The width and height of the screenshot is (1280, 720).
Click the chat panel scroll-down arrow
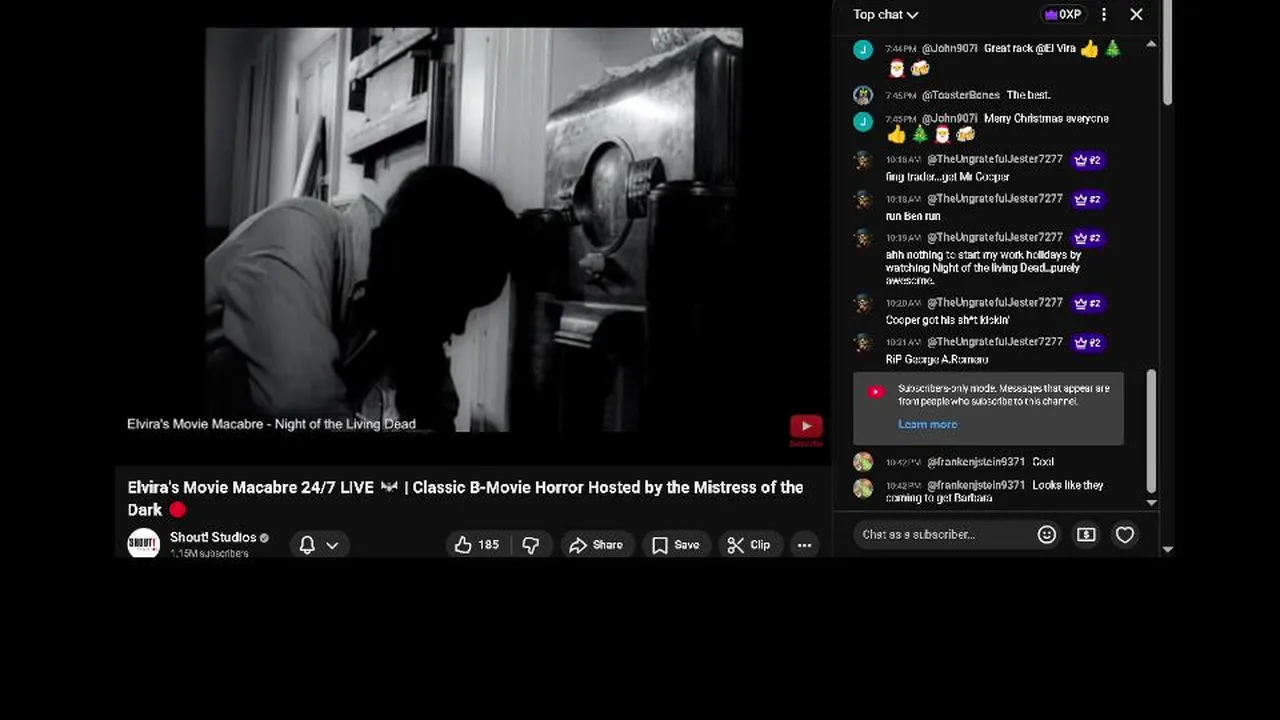click(1151, 503)
